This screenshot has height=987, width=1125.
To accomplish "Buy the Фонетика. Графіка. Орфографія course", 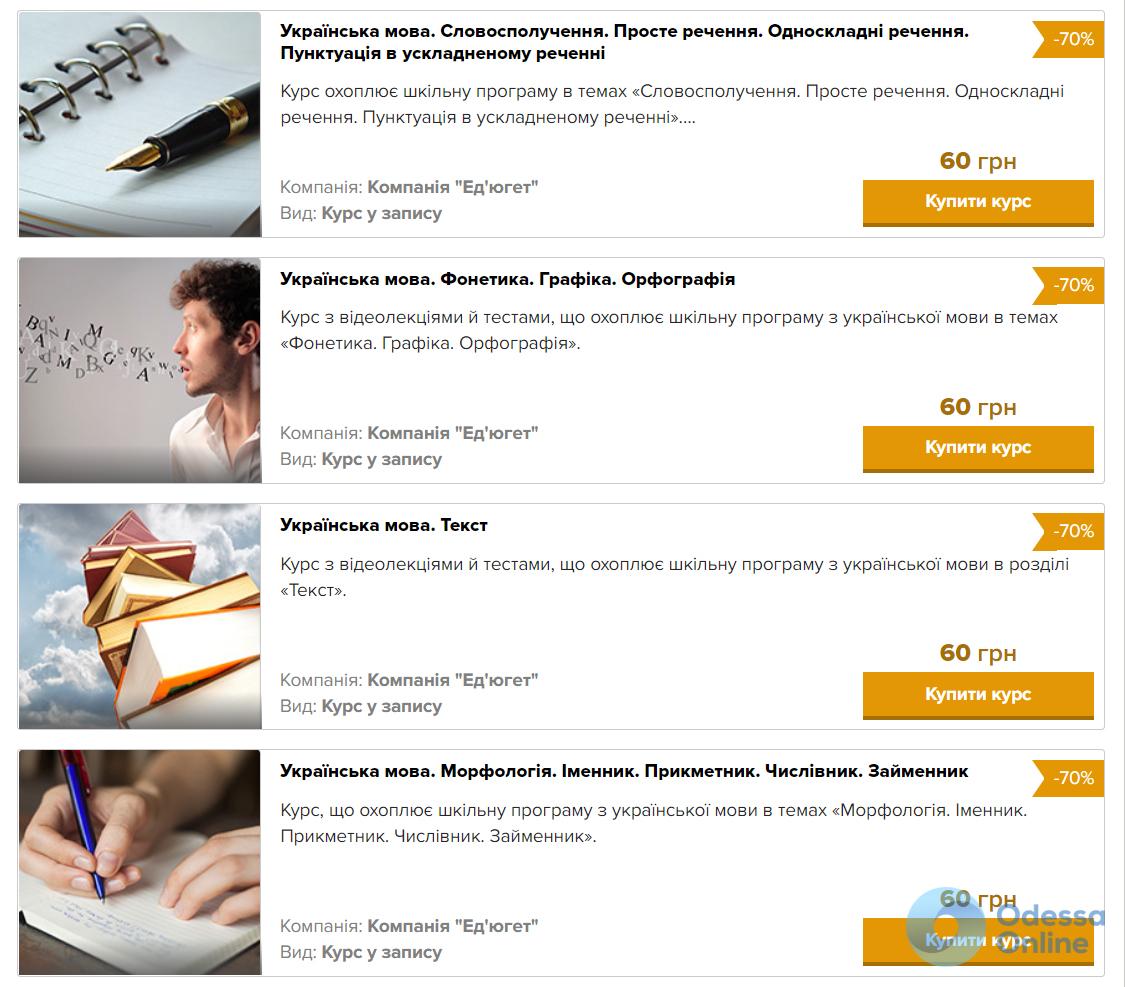I will click(978, 448).
